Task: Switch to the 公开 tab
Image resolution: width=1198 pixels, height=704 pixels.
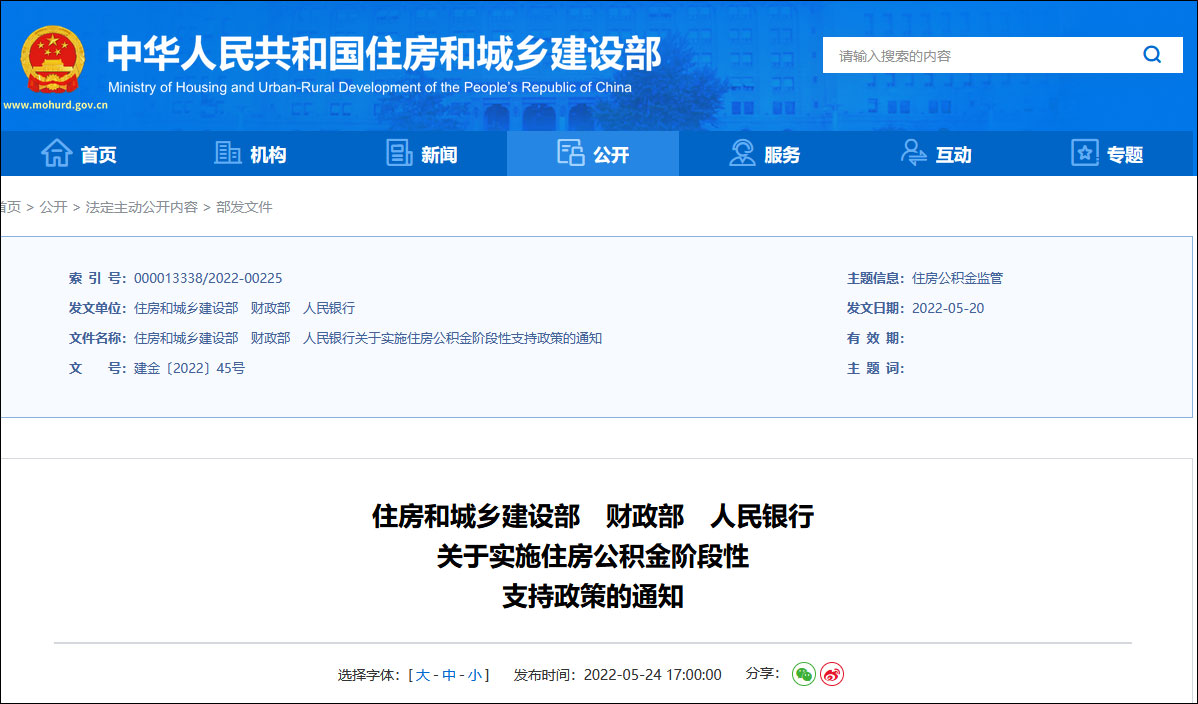Action: [x=593, y=152]
